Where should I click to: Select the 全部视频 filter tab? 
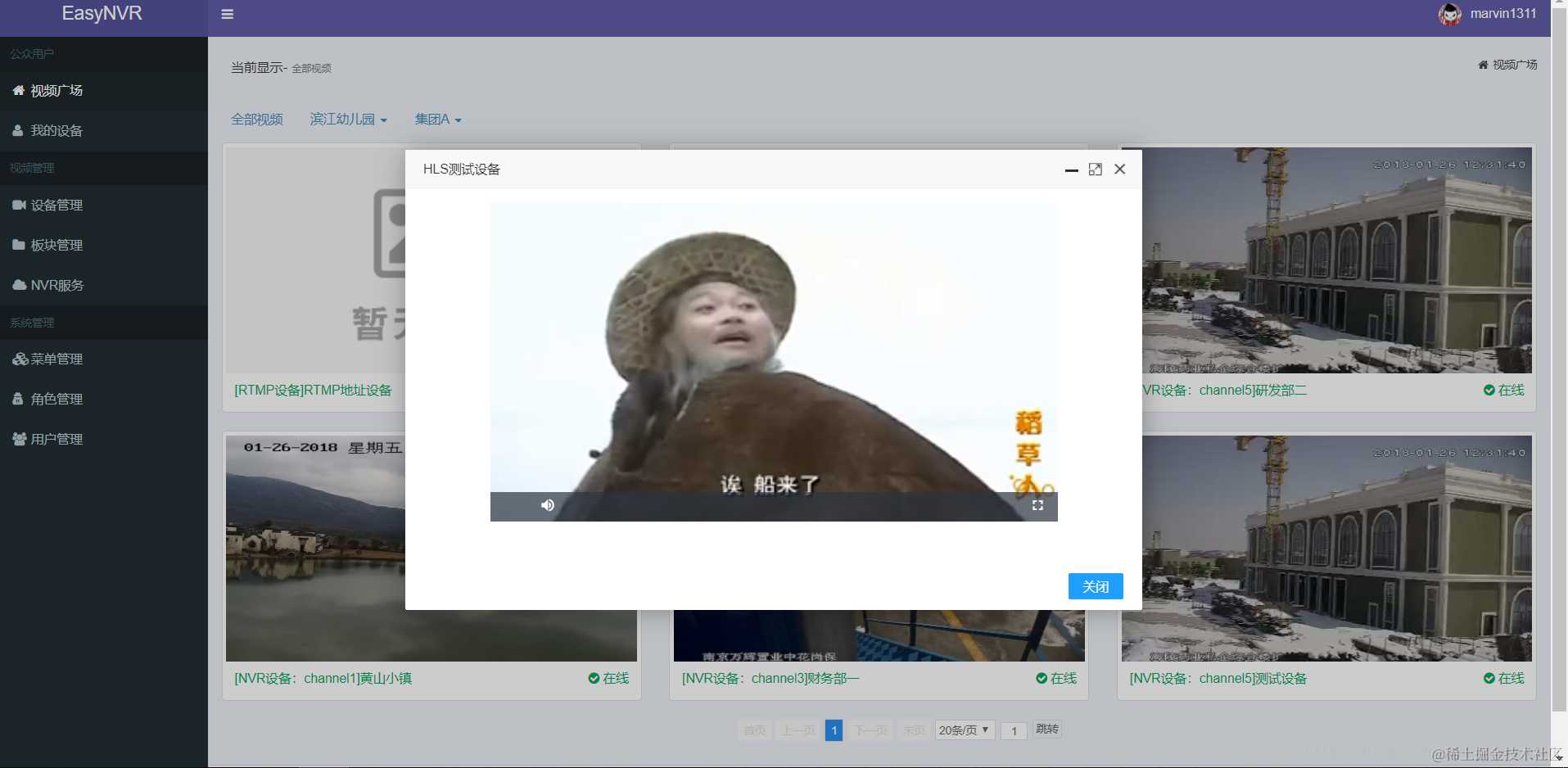pos(257,120)
